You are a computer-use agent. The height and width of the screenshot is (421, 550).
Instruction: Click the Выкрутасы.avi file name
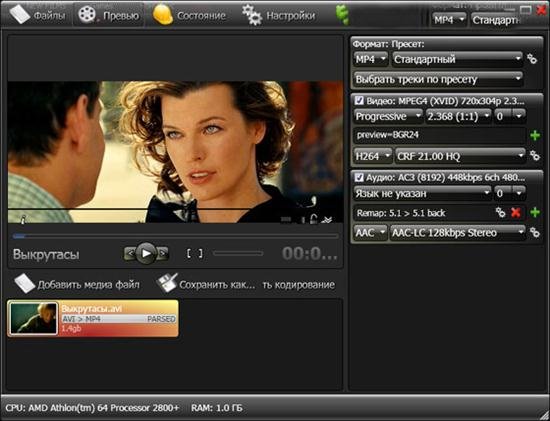point(92,309)
